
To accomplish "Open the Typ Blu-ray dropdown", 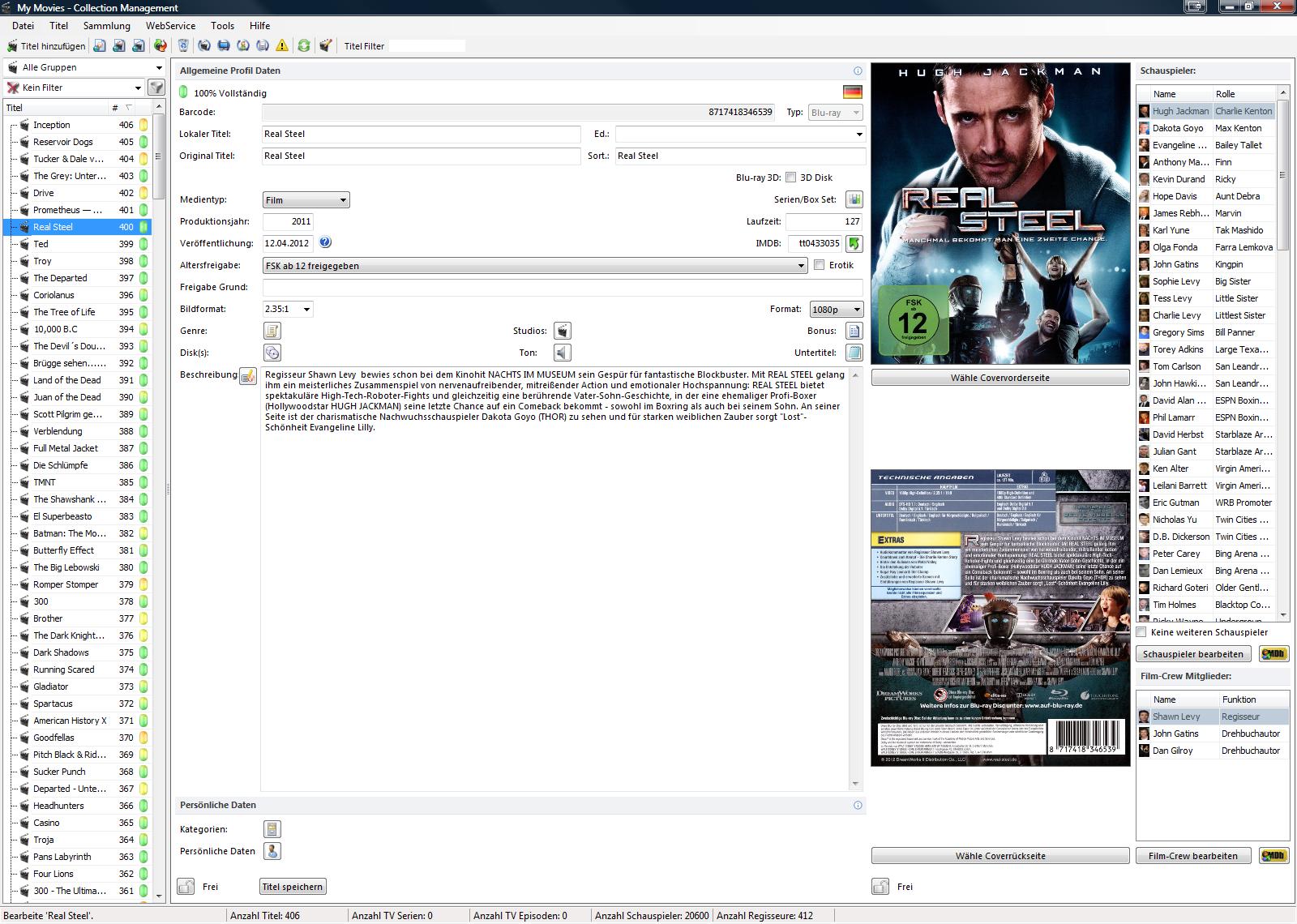I will [x=835, y=113].
